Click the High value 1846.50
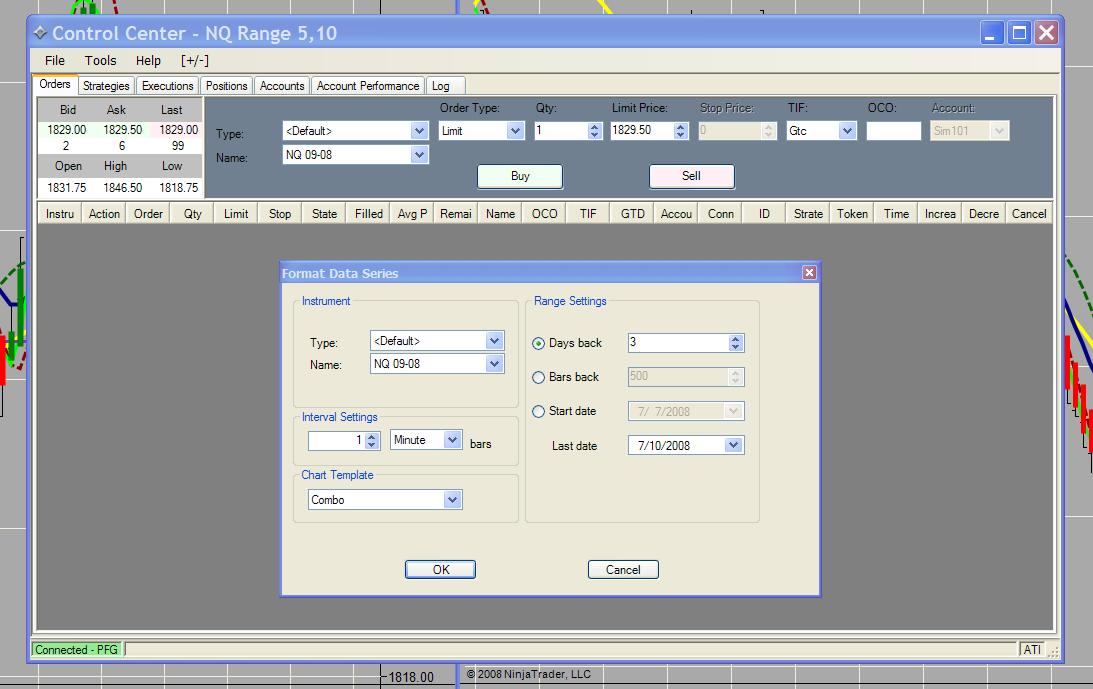 (x=123, y=188)
